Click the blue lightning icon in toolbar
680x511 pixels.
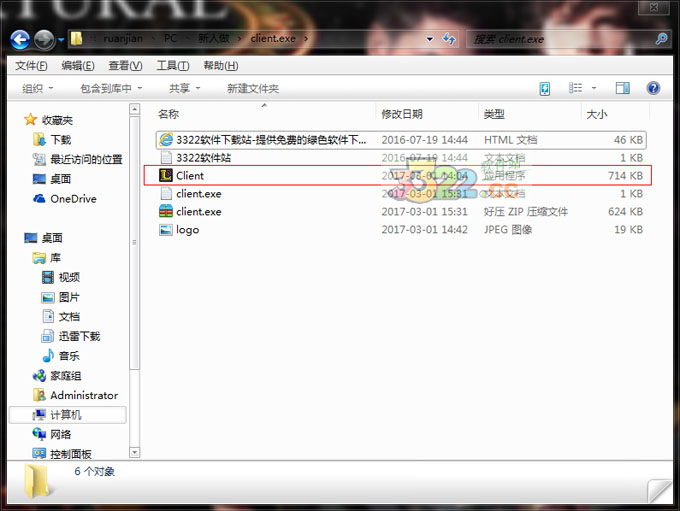pos(545,89)
